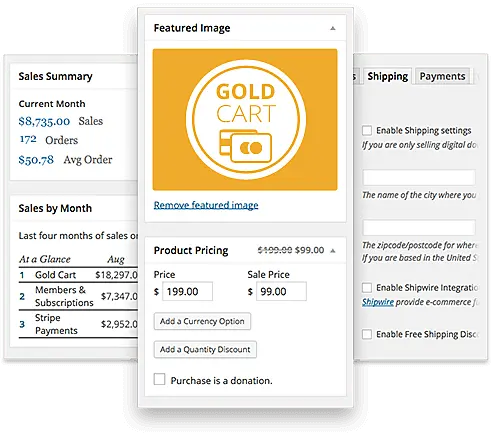
Task: Click the Aug column header
Action: [116, 259]
